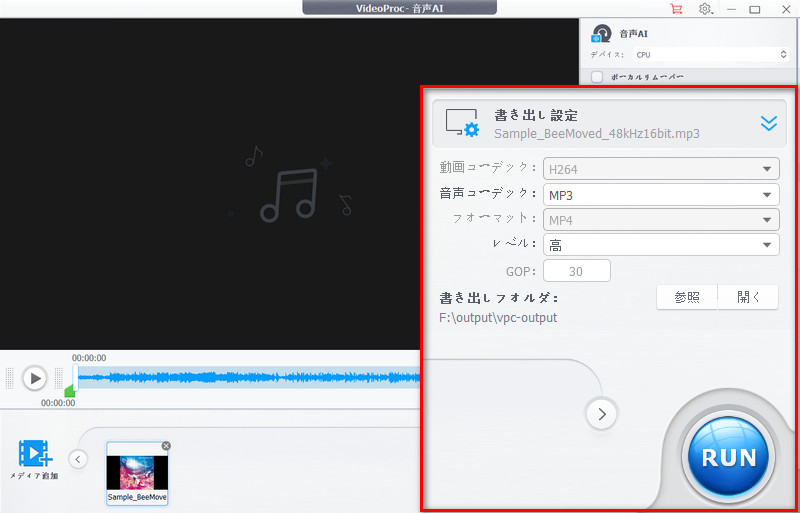Click the 音声AI panel icon

click(602, 34)
